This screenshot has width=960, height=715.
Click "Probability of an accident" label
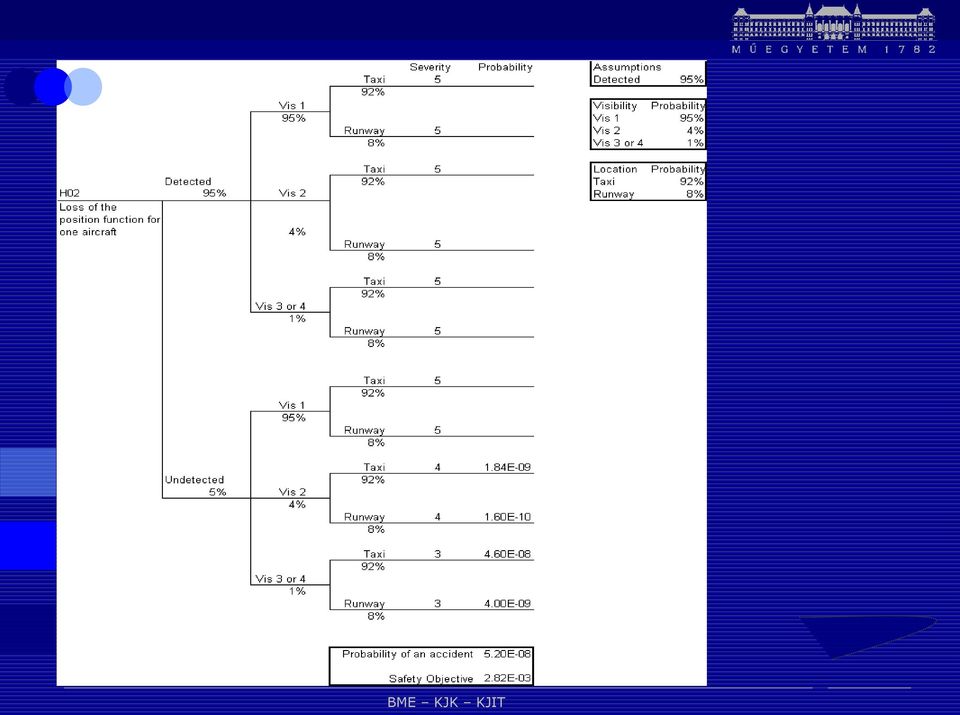407,654
